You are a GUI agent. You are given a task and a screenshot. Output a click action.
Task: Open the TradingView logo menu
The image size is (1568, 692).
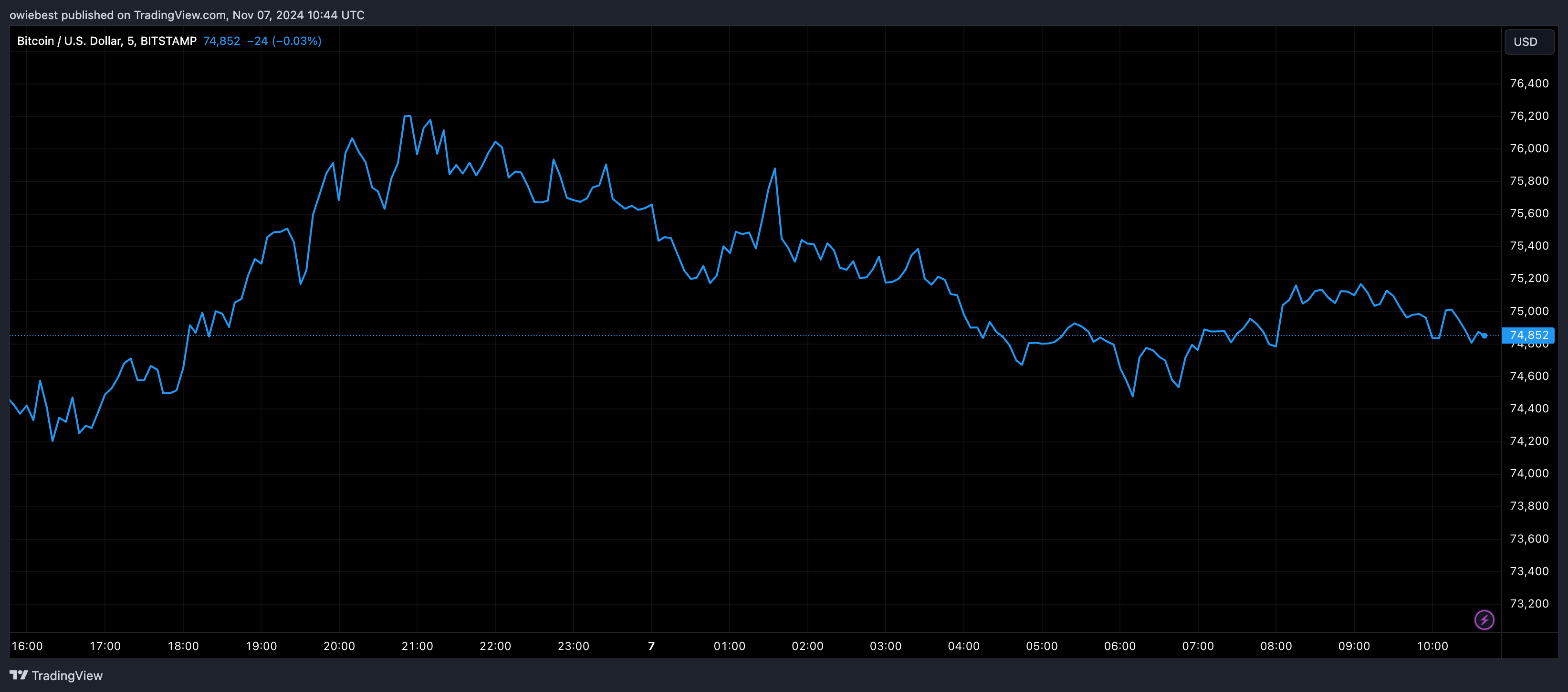21,675
